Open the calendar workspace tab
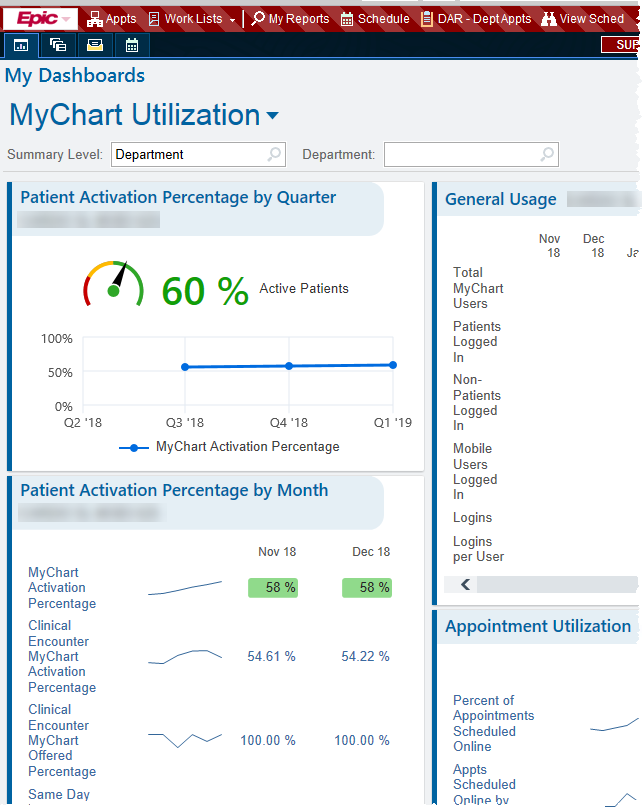Screen dimensions: 642x808 click(131, 45)
